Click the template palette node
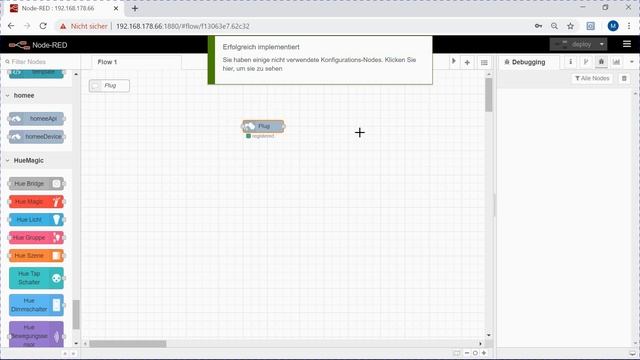Viewport: 640px width, 360px height. tap(36, 73)
